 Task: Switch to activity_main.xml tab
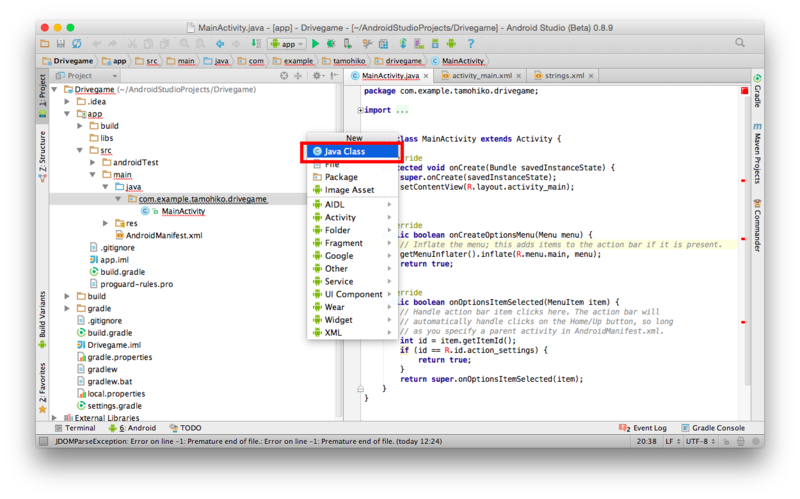481,76
